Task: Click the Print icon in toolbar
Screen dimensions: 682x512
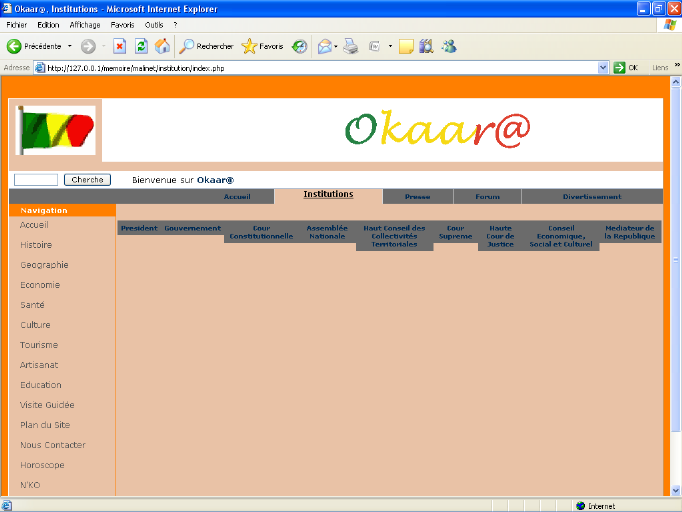Action: [x=351, y=46]
